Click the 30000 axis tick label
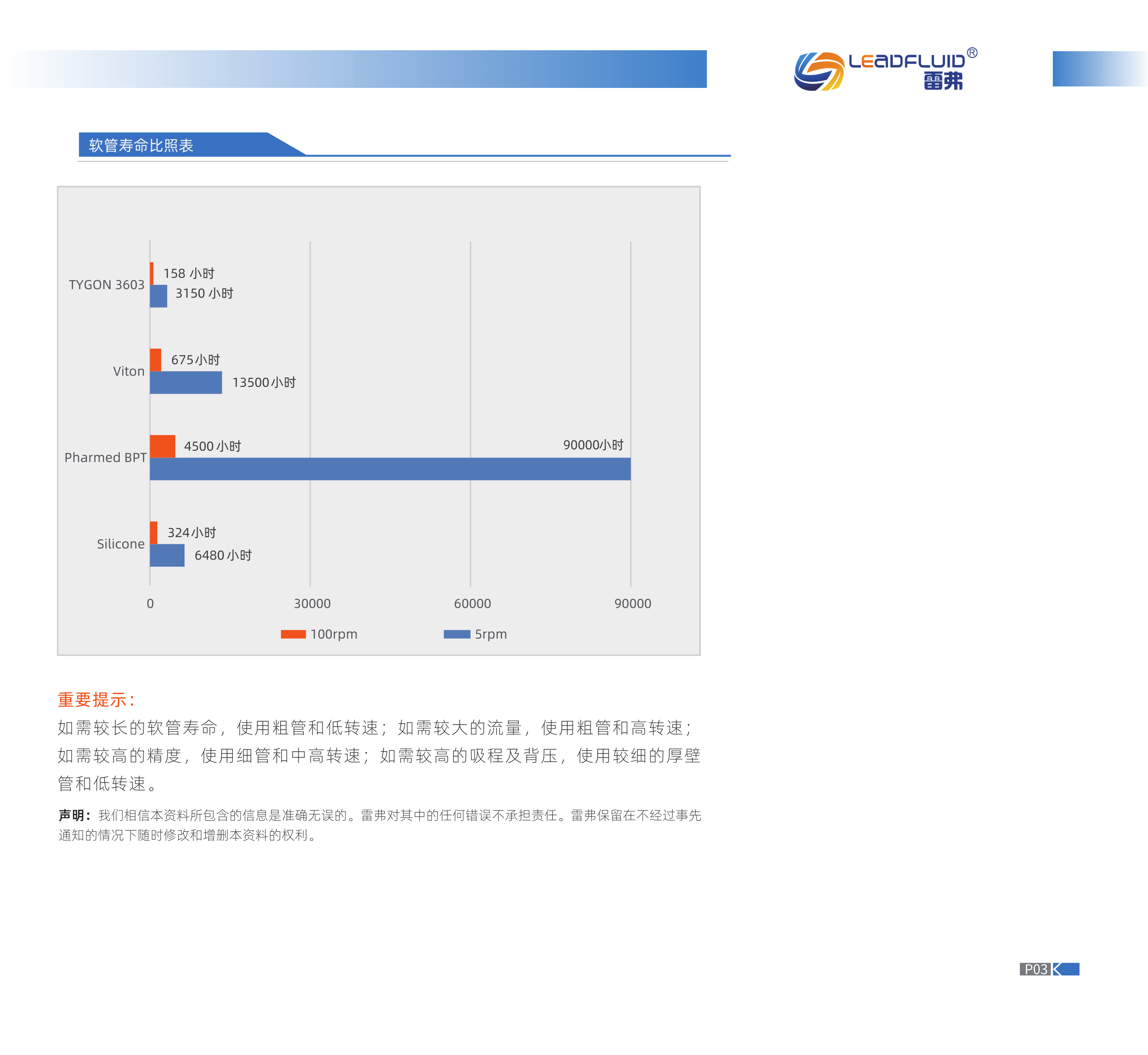The image size is (1148, 1055). point(312,604)
